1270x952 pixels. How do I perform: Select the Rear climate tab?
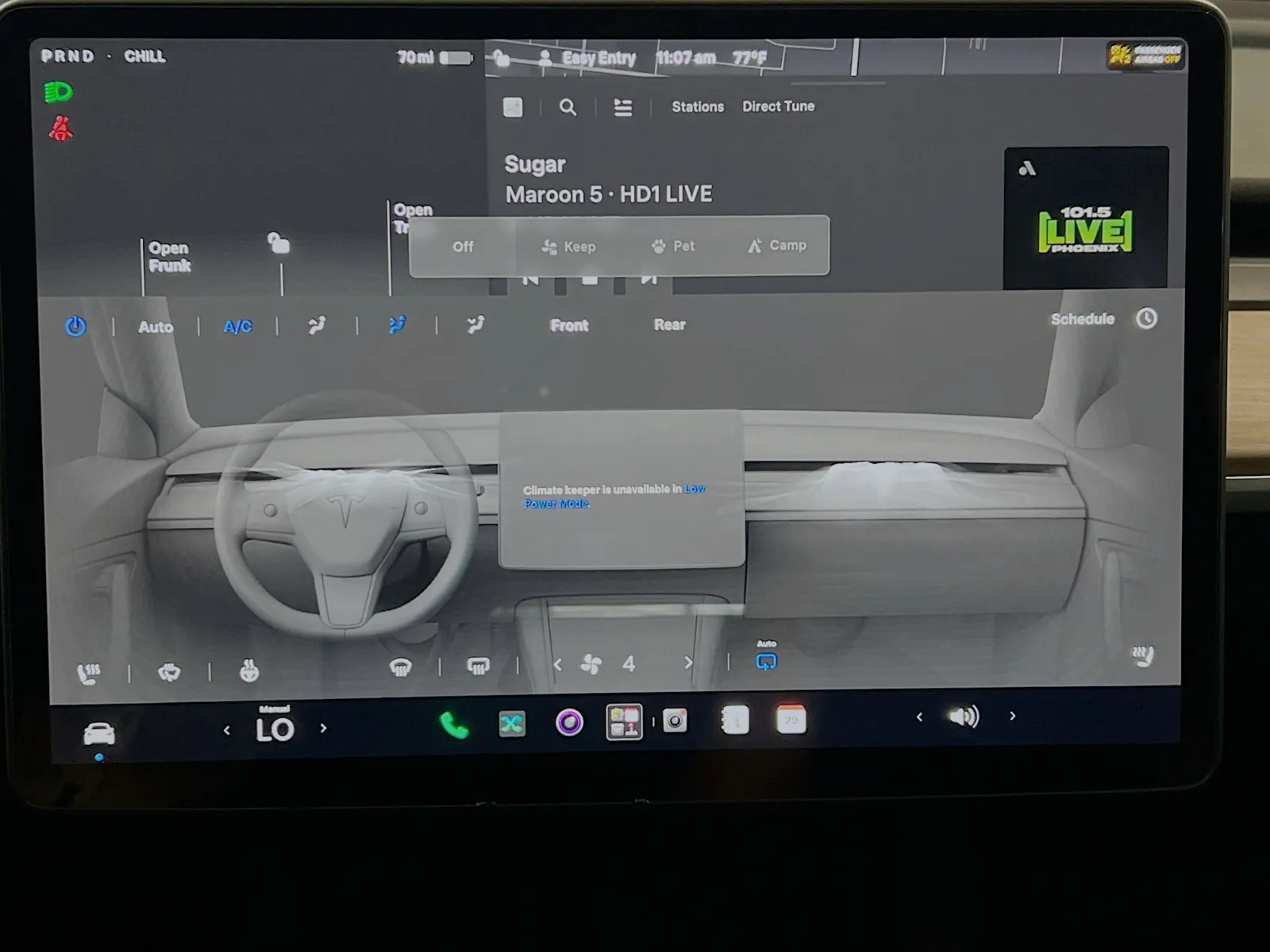click(x=669, y=324)
